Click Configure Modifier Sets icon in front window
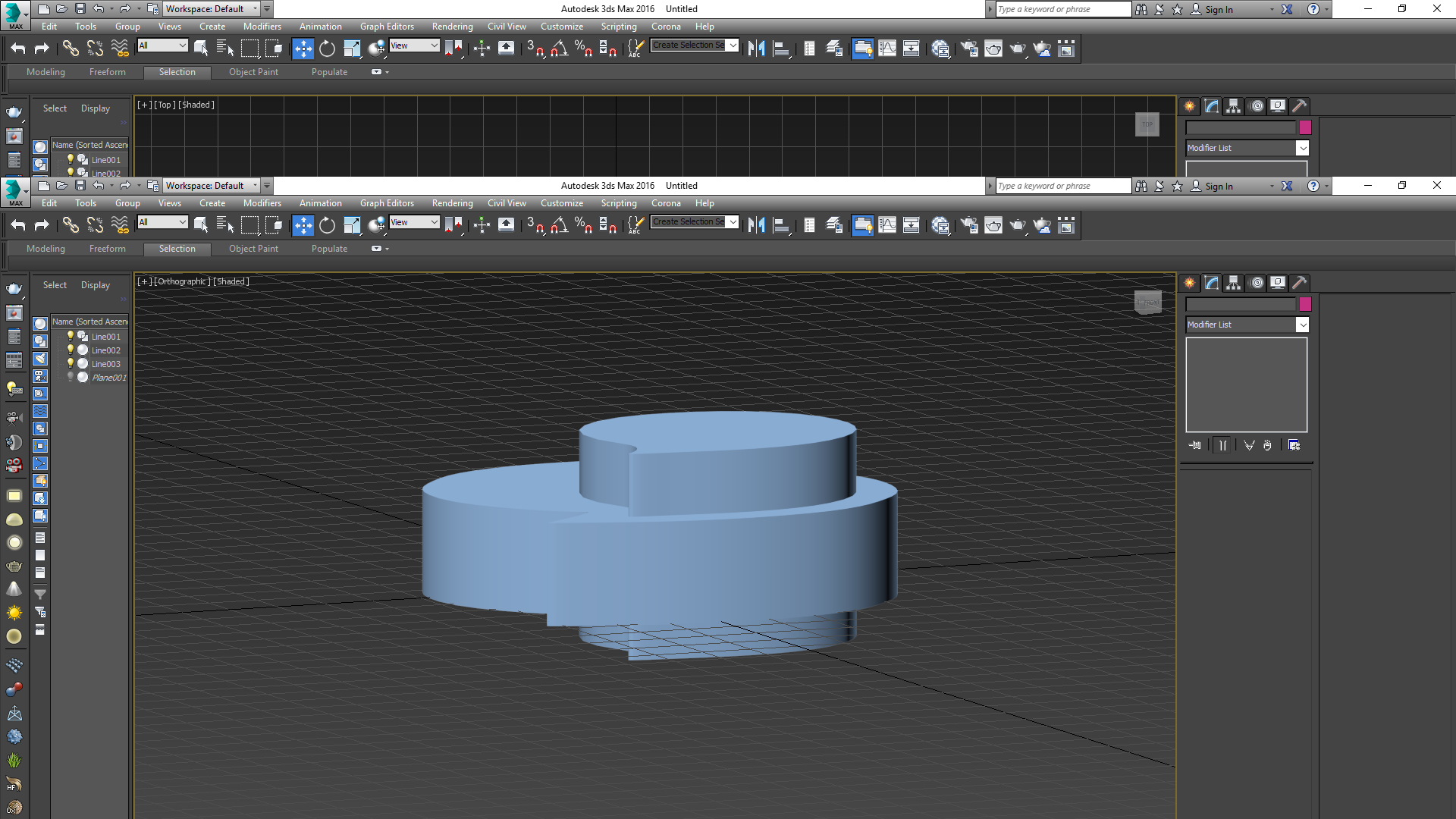This screenshot has height=819, width=1456. click(x=1294, y=445)
